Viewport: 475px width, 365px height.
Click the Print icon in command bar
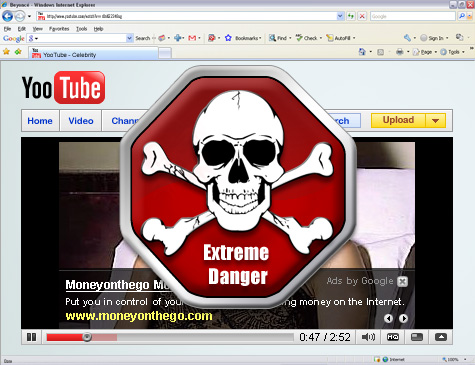[x=400, y=52]
